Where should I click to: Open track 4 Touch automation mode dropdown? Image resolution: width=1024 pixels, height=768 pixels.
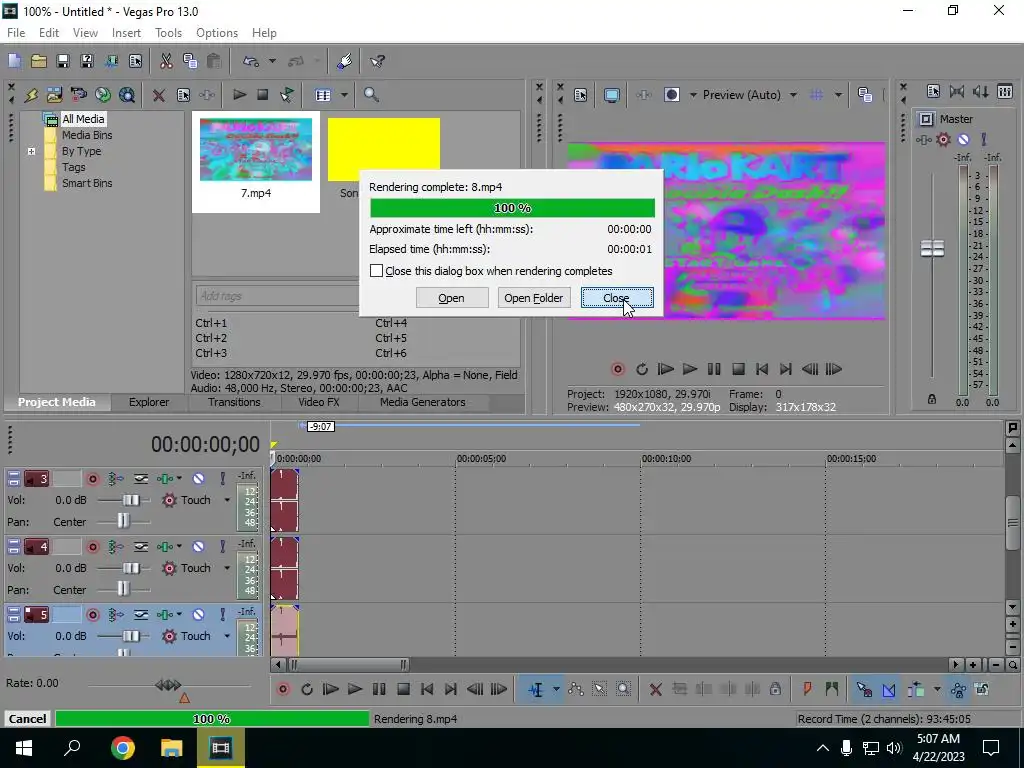click(227, 568)
